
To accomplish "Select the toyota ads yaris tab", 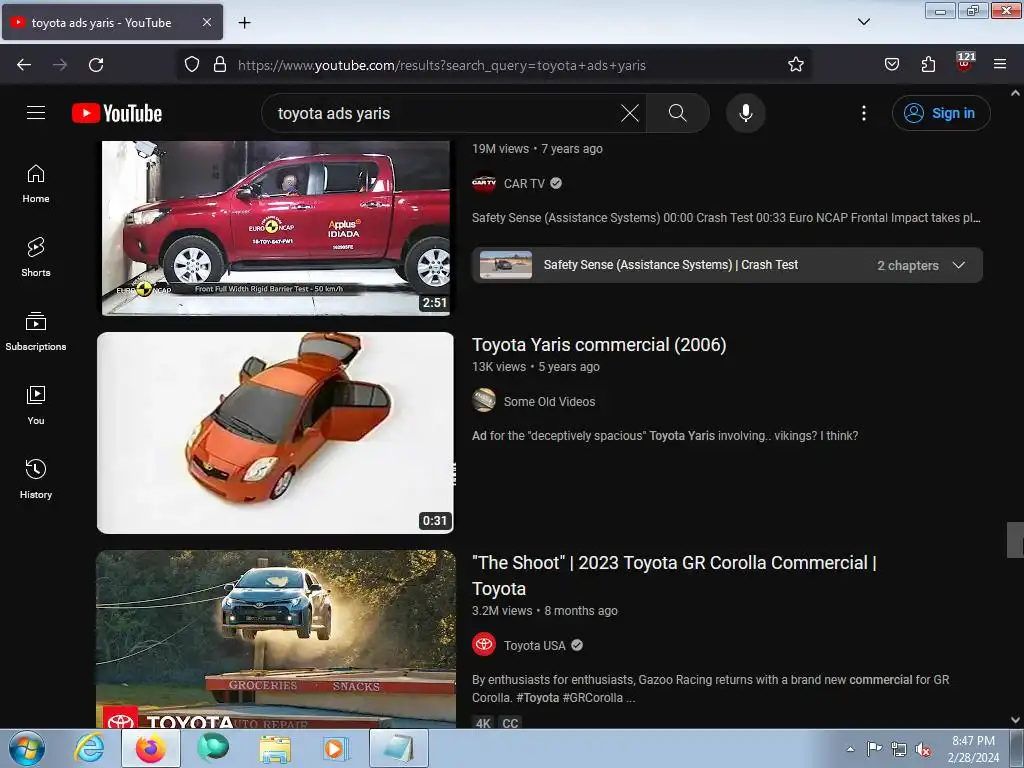I will coord(112,22).
